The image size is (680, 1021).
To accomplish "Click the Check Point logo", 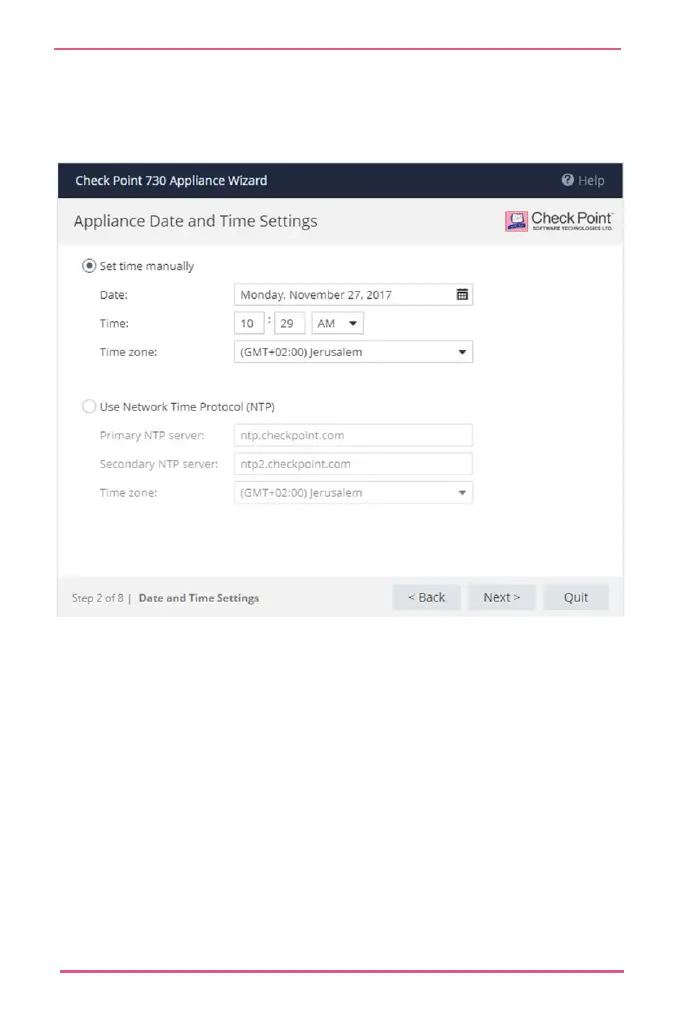I will pos(560,221).
